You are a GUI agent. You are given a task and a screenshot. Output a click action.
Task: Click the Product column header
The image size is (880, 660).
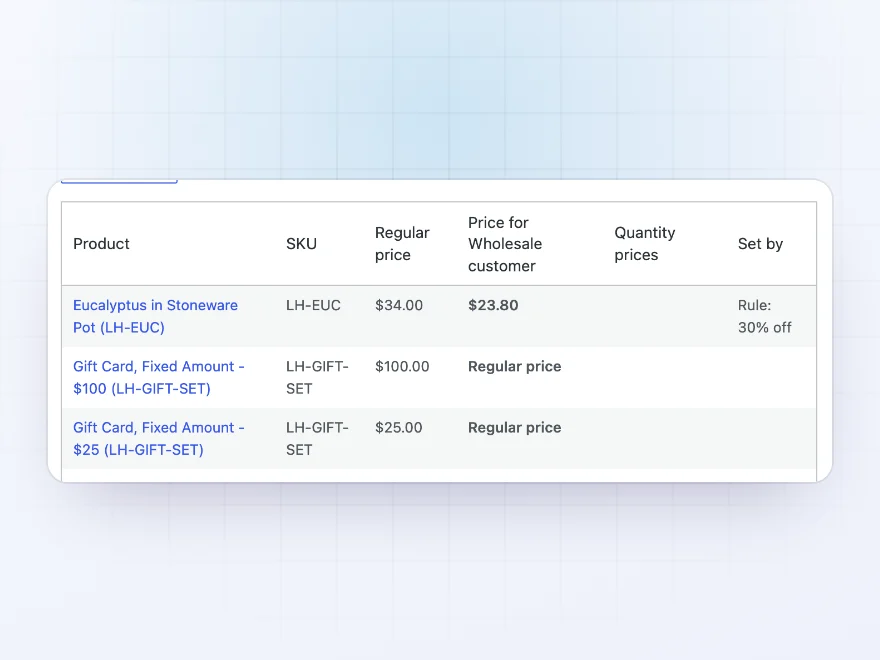click(102, 244)
